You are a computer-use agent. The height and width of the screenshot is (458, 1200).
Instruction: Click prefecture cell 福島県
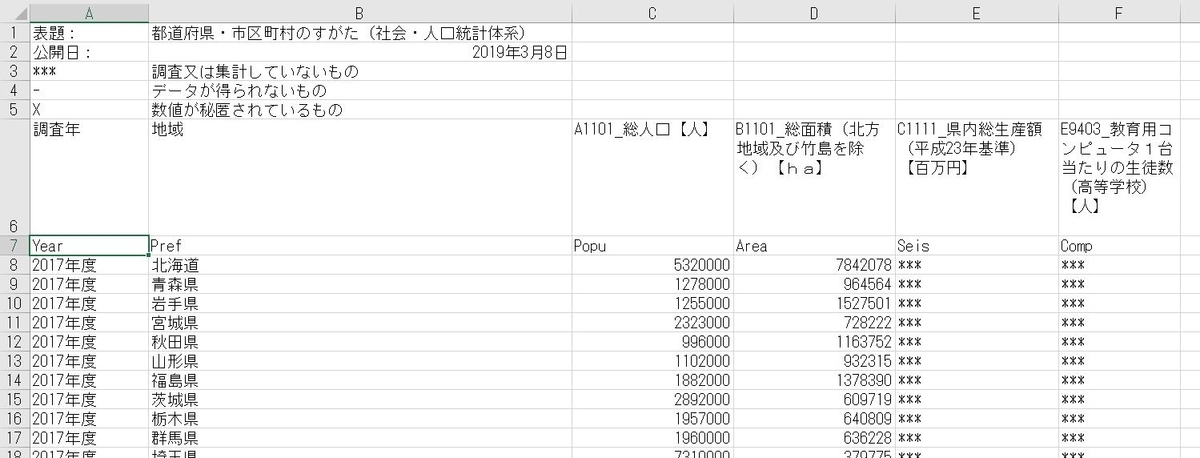coord(360,381)
